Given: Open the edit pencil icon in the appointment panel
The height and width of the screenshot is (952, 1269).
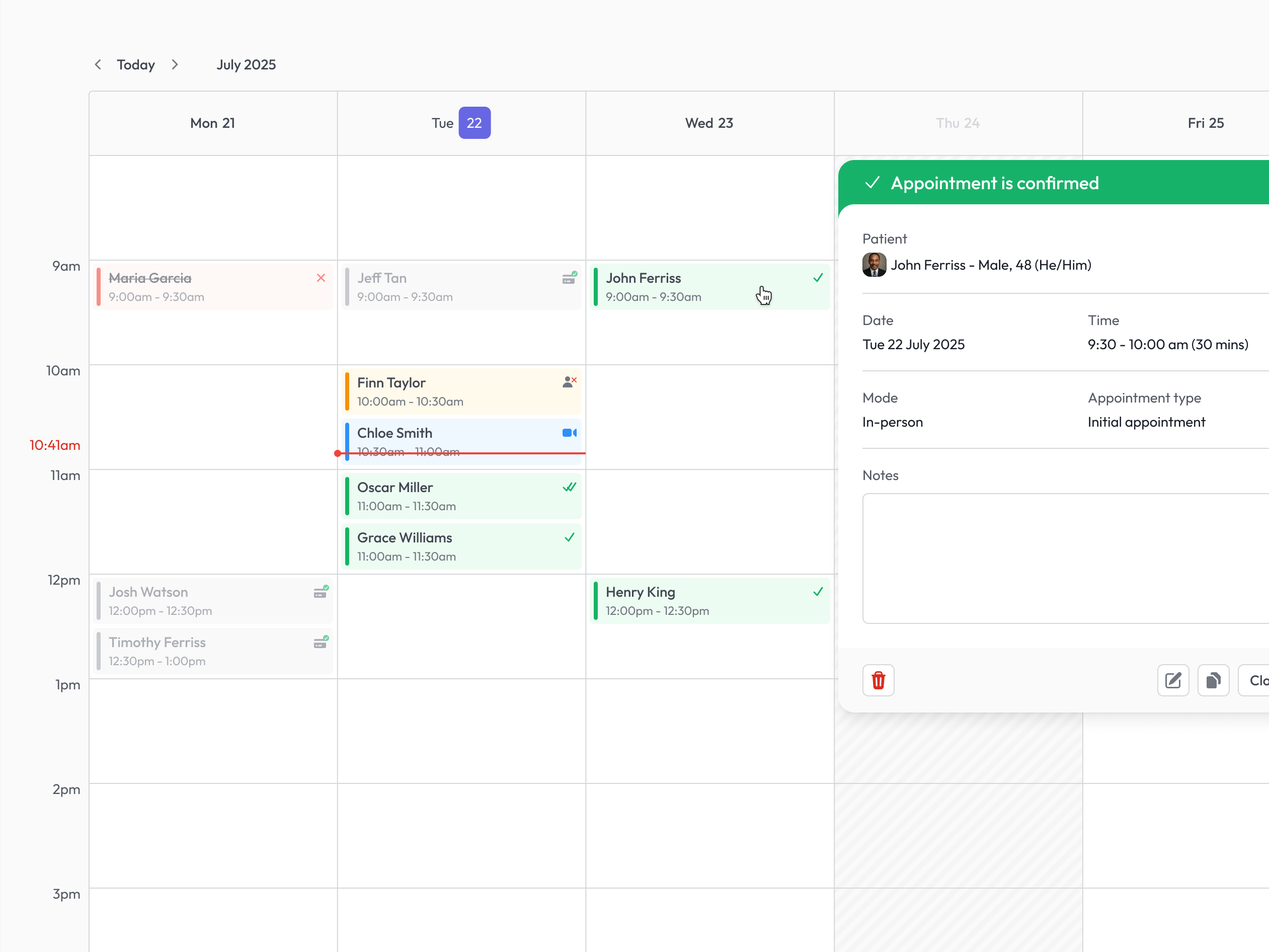Looking at the screenshot, I should point(1172,680).
